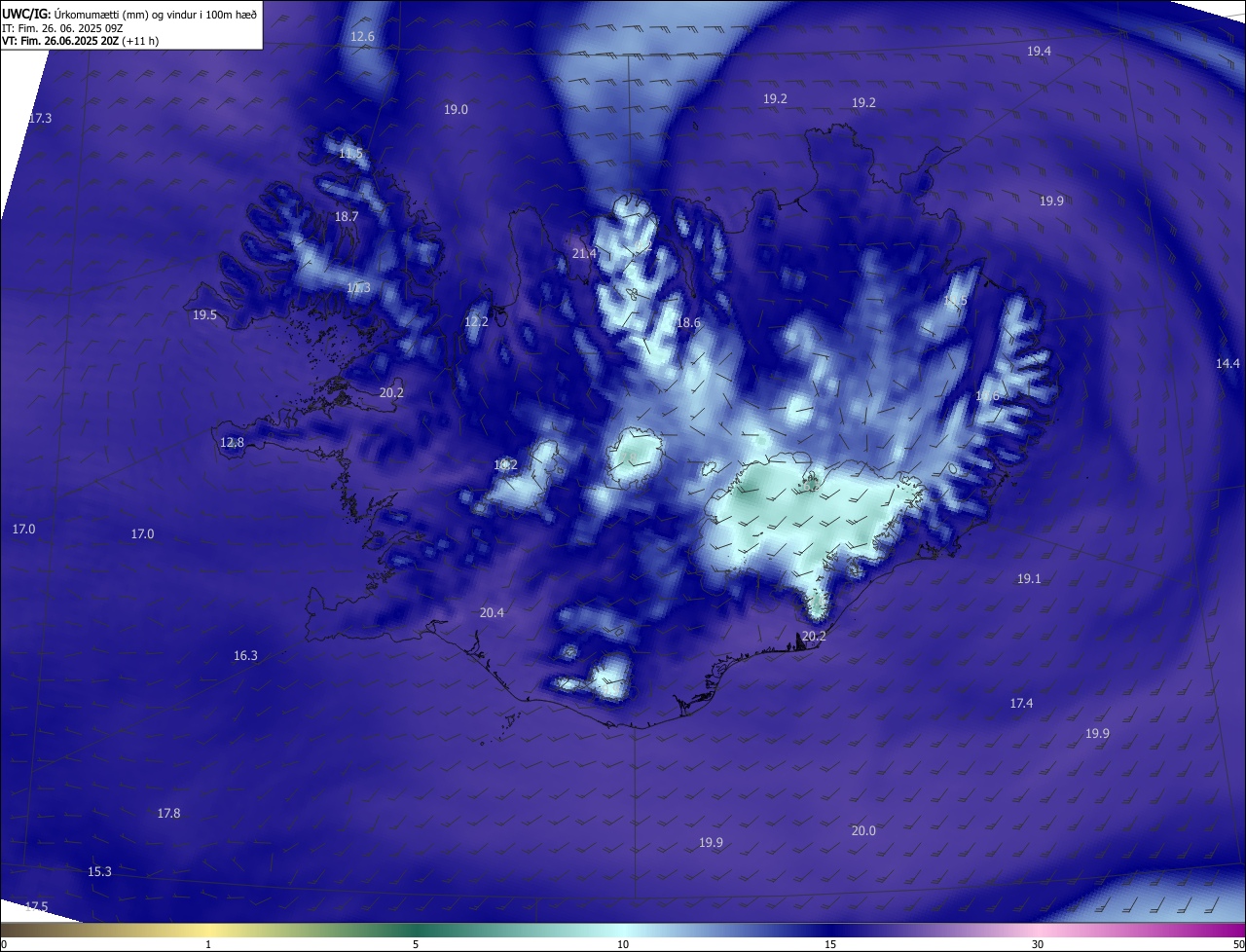Image resolution: width=1246 pixels, height=952 pixels.
Task: Click the map value 15.3
Action: [x=99, y=871]
